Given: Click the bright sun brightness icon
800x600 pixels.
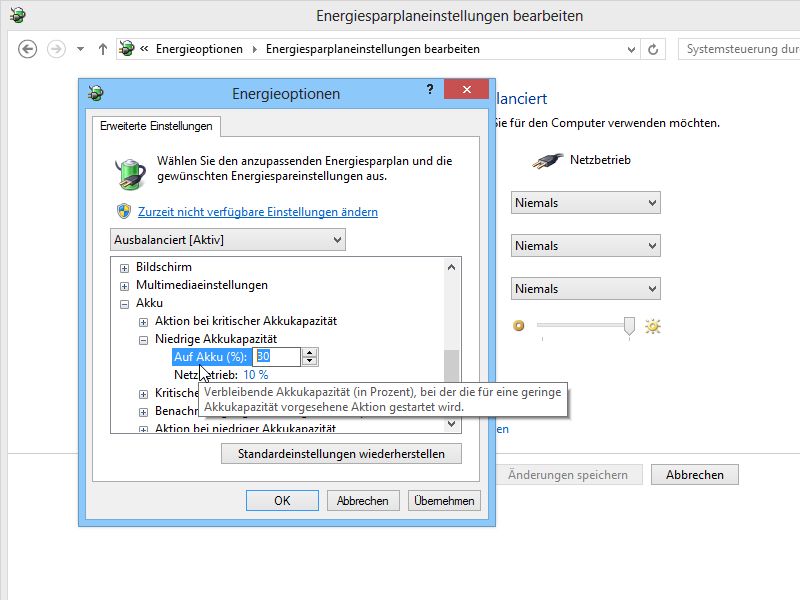Looking at the screenshot, I should tap(653, 326).
